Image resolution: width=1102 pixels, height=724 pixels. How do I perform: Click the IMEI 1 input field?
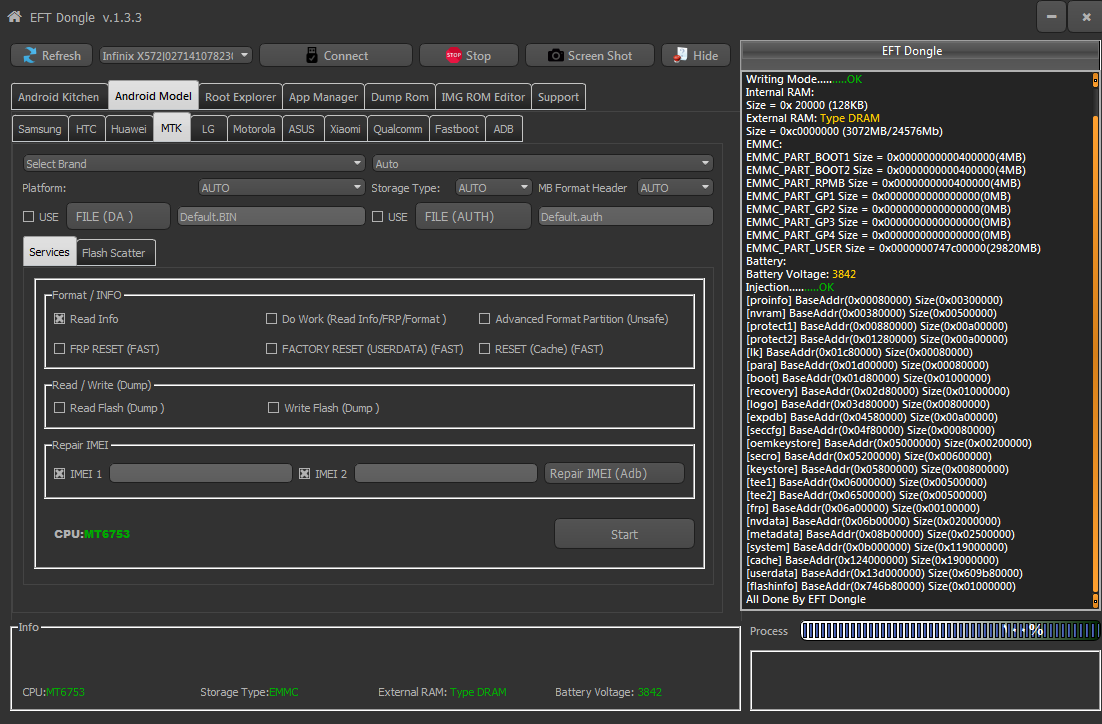tap(201, 474)
